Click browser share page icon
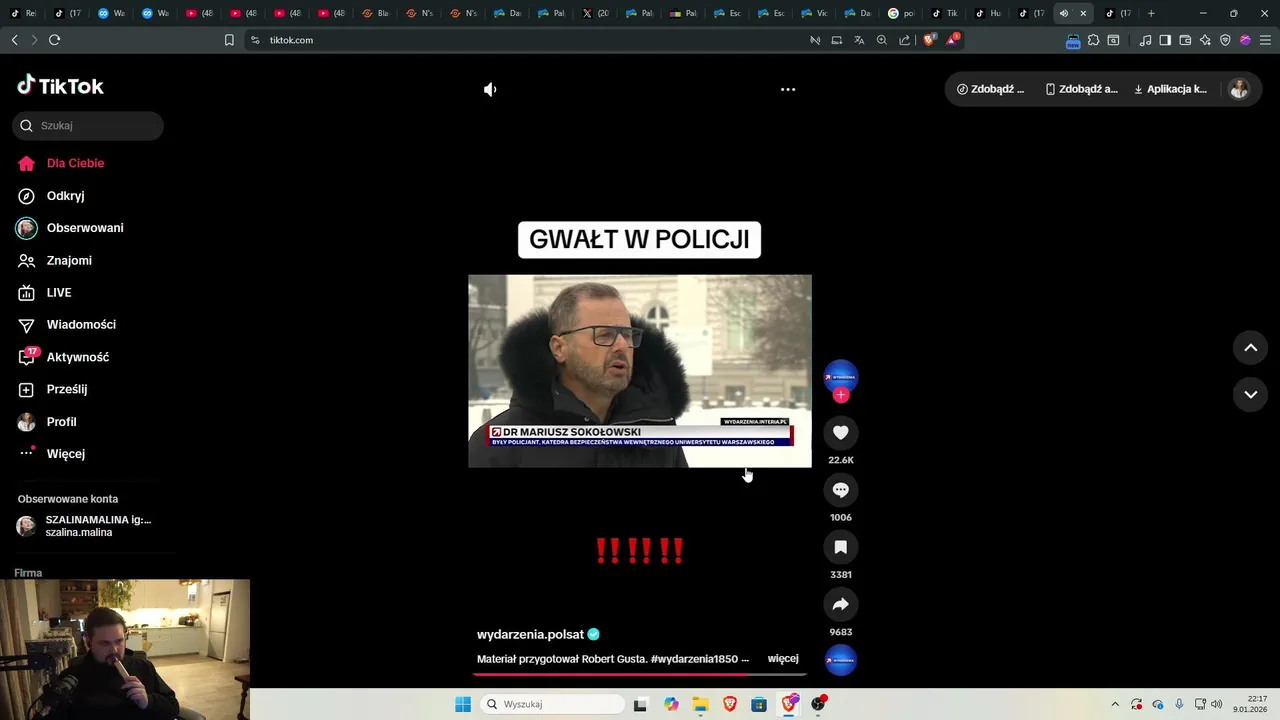1280x720 pixels. 905,40
